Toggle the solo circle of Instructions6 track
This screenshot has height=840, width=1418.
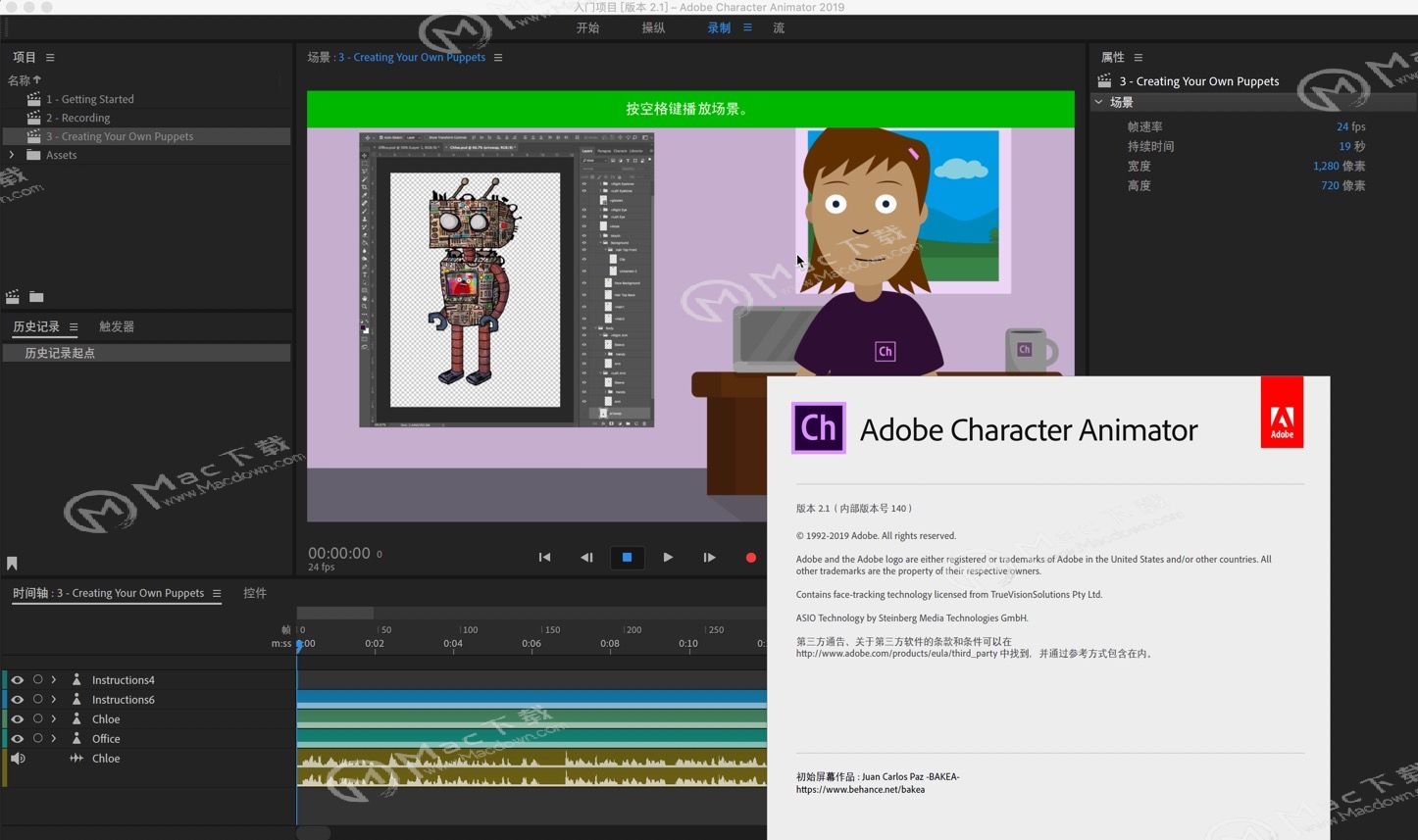(x=38, y=699)
